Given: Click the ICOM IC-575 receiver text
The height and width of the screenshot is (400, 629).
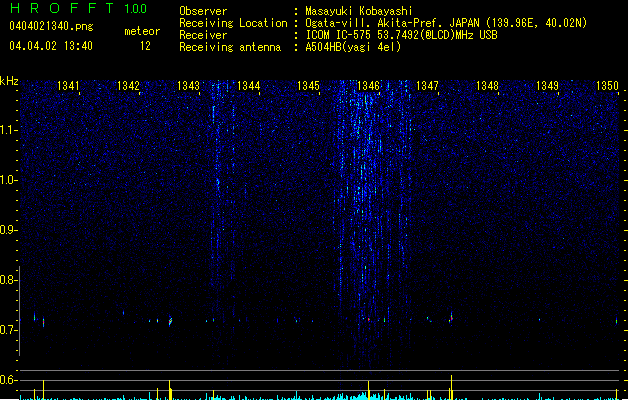Looking at the screenshot, I should click(401, 35).
